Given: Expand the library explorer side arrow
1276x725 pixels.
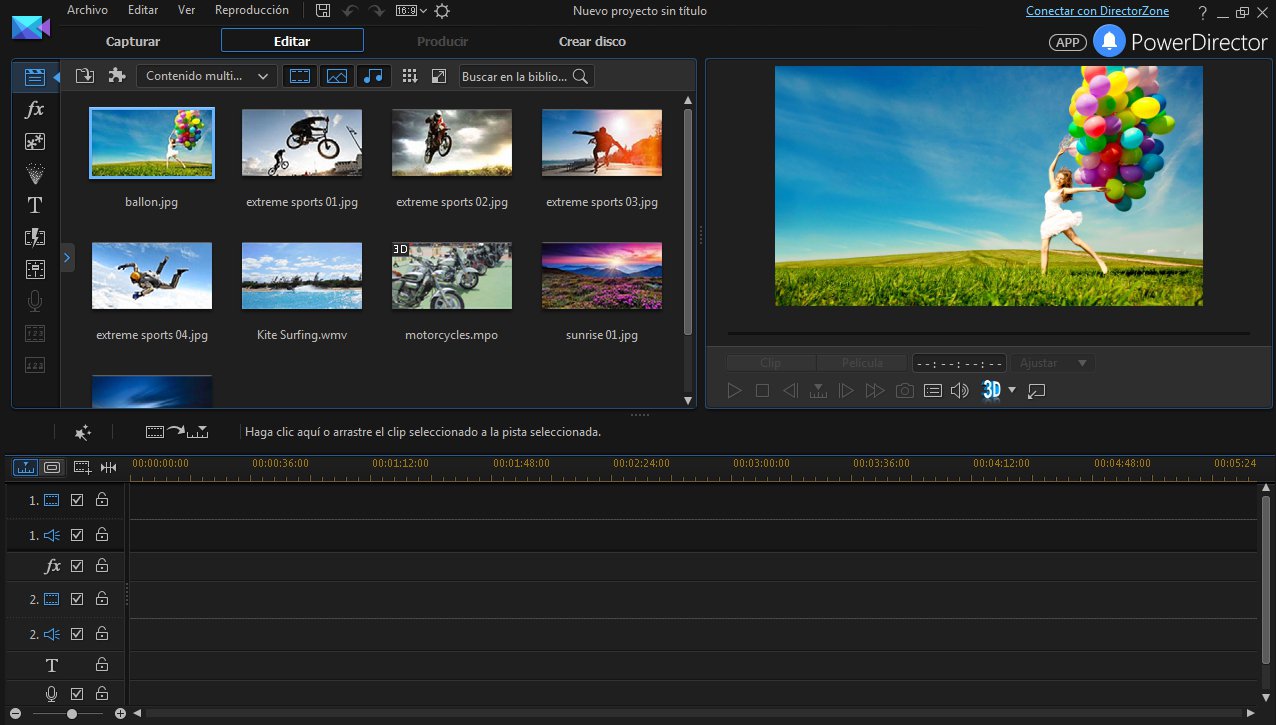Looking at the screenshot, I should [x=67, y=257].
